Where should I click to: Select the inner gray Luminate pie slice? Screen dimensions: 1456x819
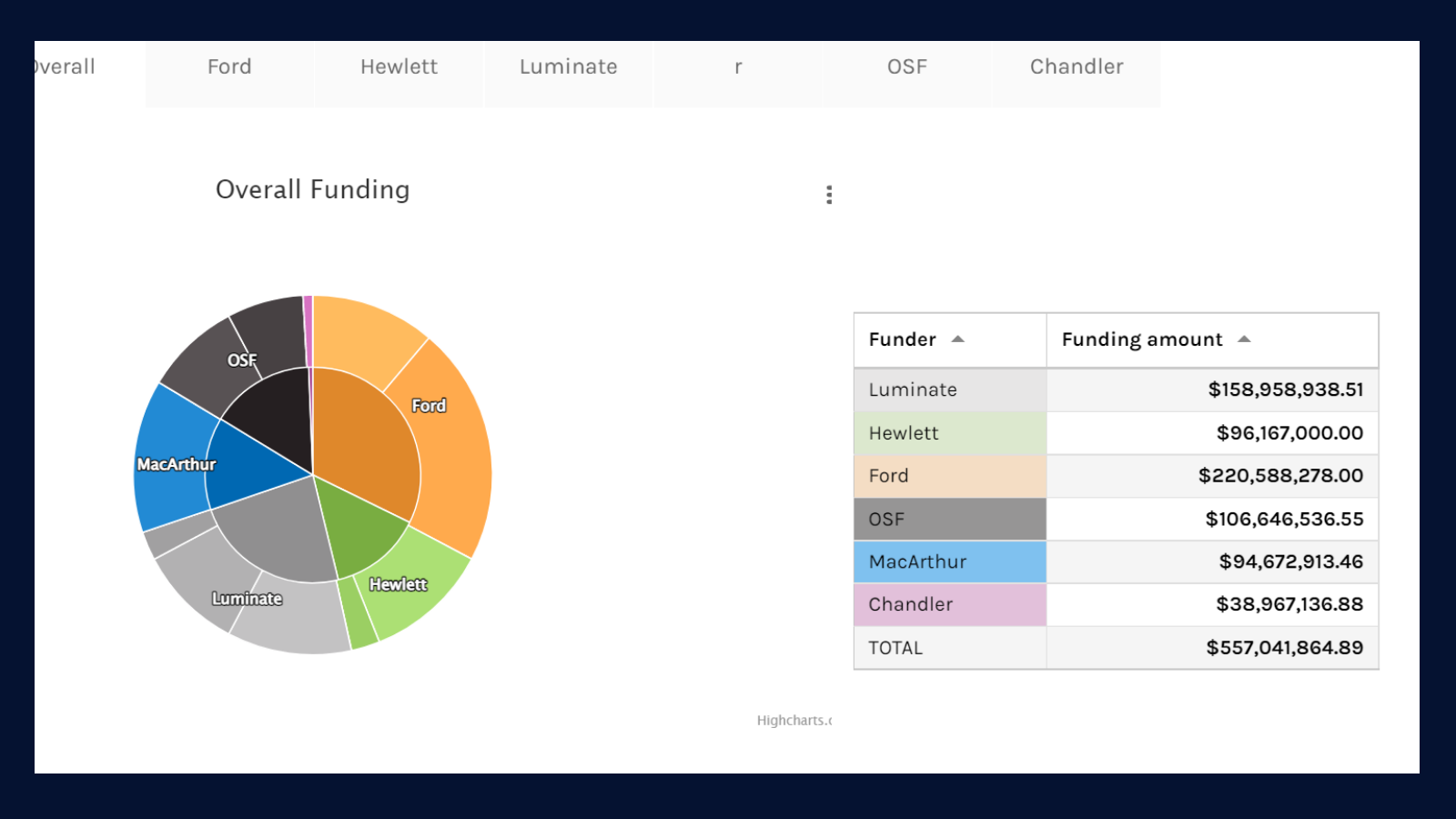tap(278, 532)
